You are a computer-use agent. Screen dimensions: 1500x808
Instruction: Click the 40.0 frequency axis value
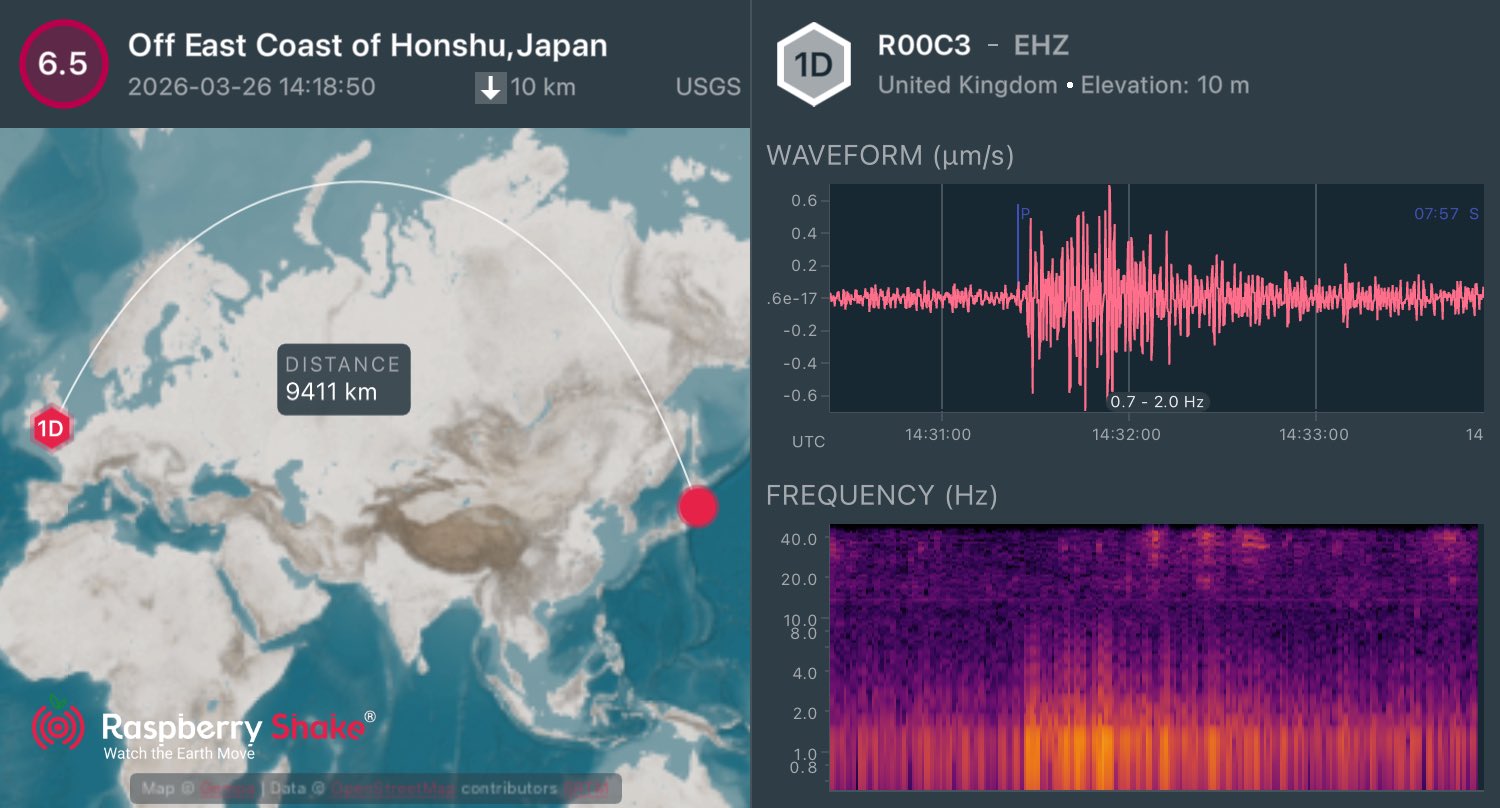(x=798, y=539)
